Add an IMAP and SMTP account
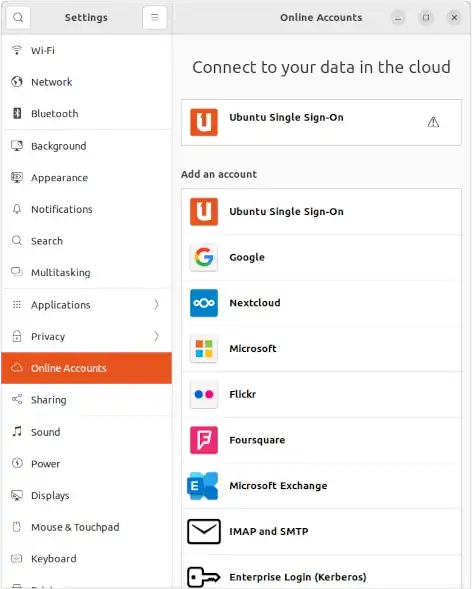 pos(321,531)
